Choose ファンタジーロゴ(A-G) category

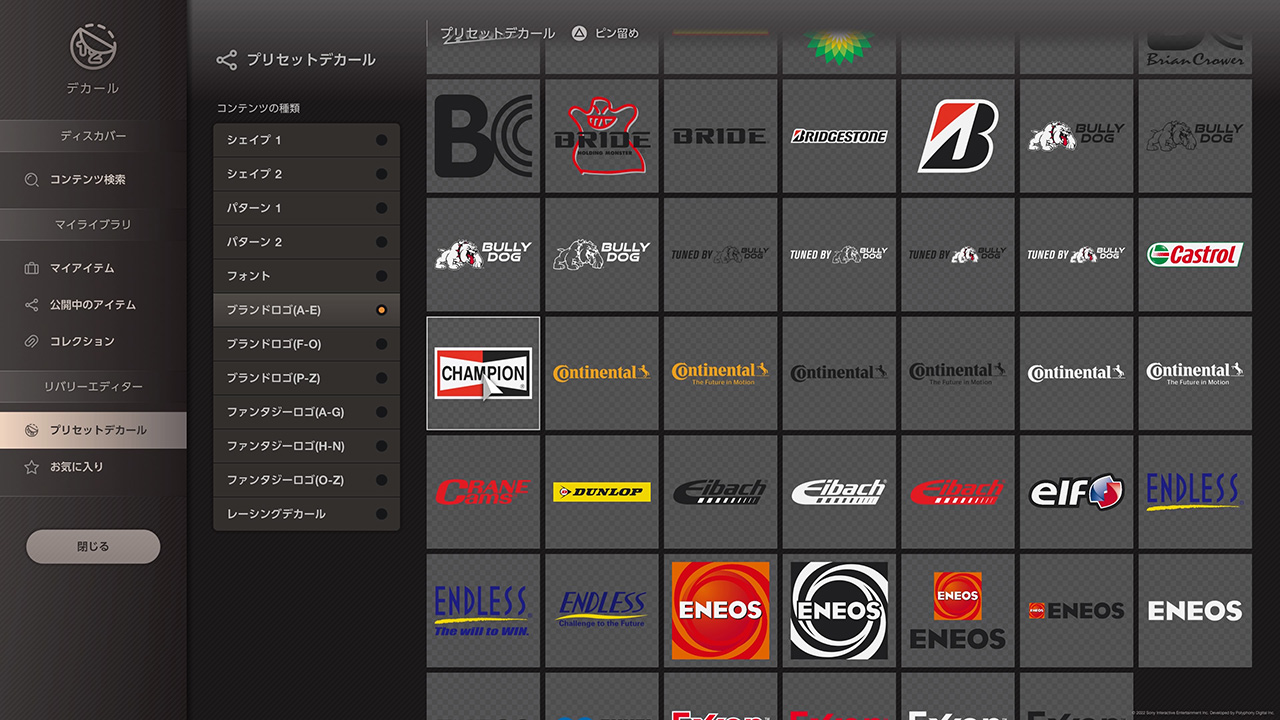306,412
